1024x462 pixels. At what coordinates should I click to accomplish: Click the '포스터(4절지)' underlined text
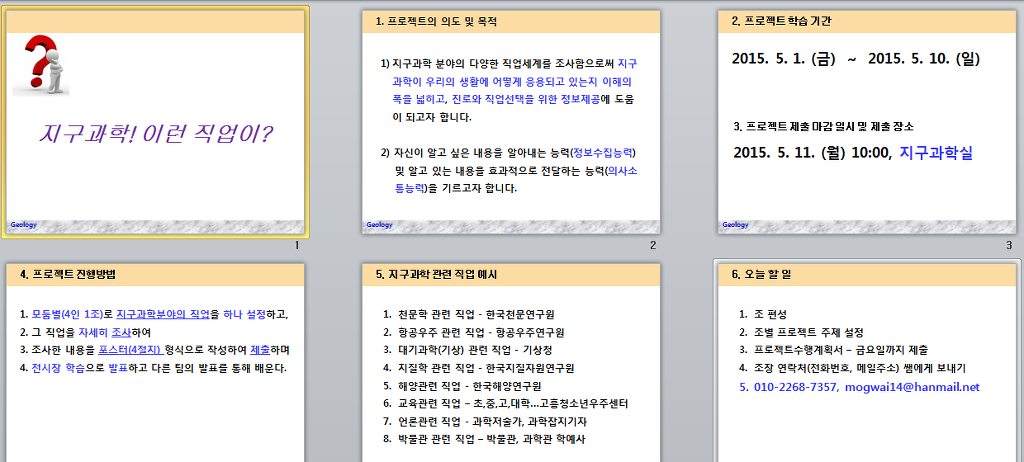131,349
